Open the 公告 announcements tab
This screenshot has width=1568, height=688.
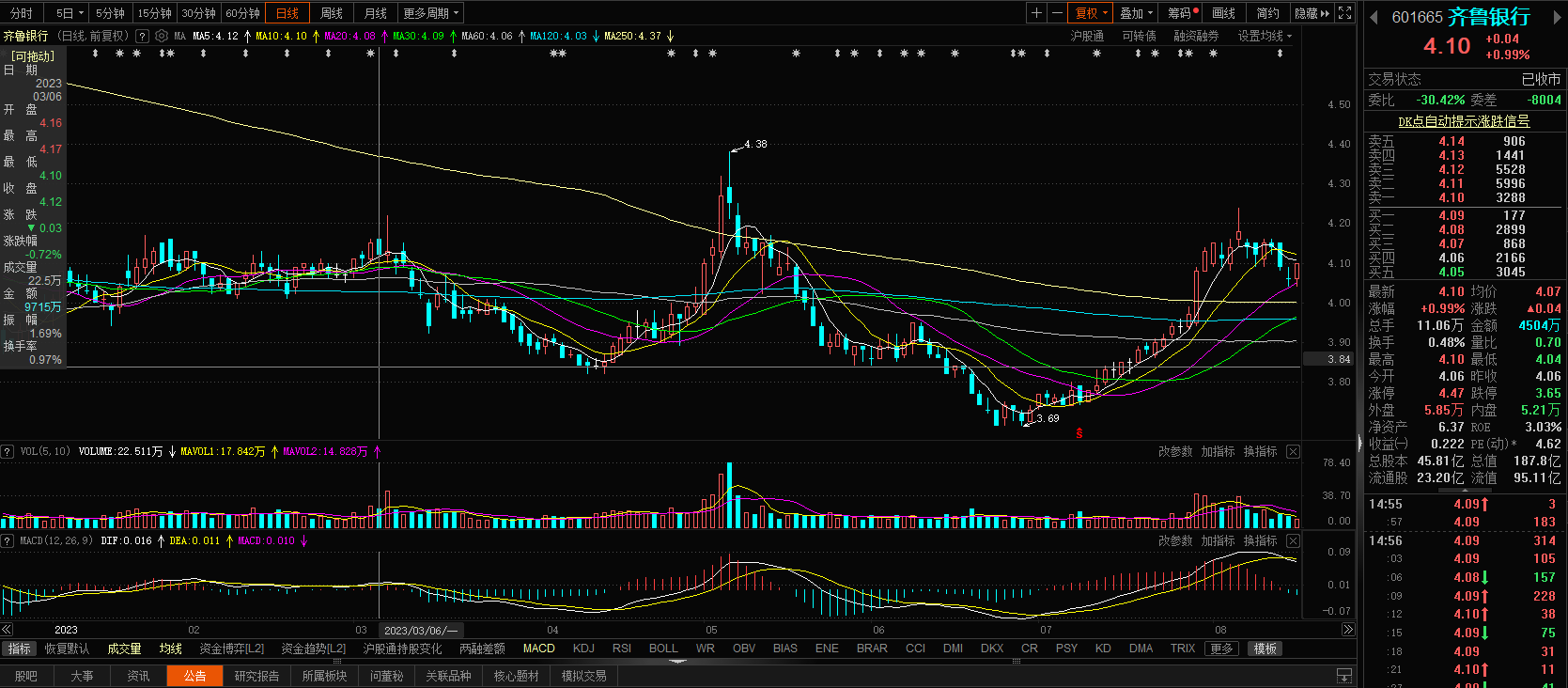tap(194, 676)
